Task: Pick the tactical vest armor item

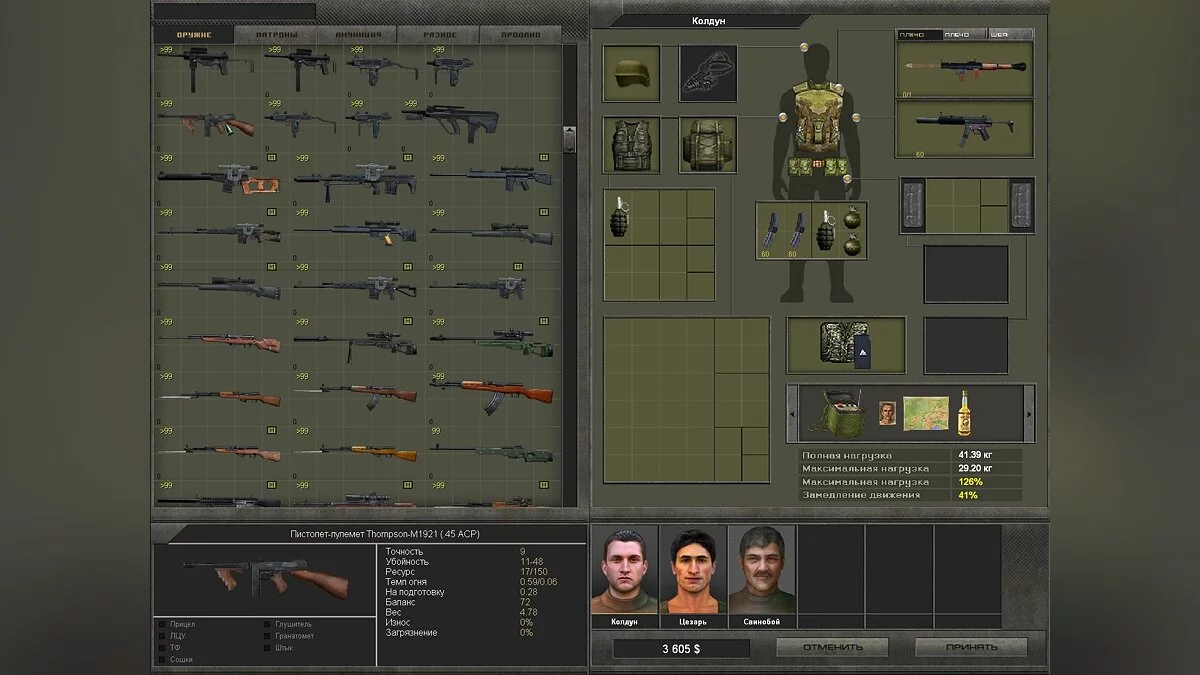Action: click(x=631, y=145)
